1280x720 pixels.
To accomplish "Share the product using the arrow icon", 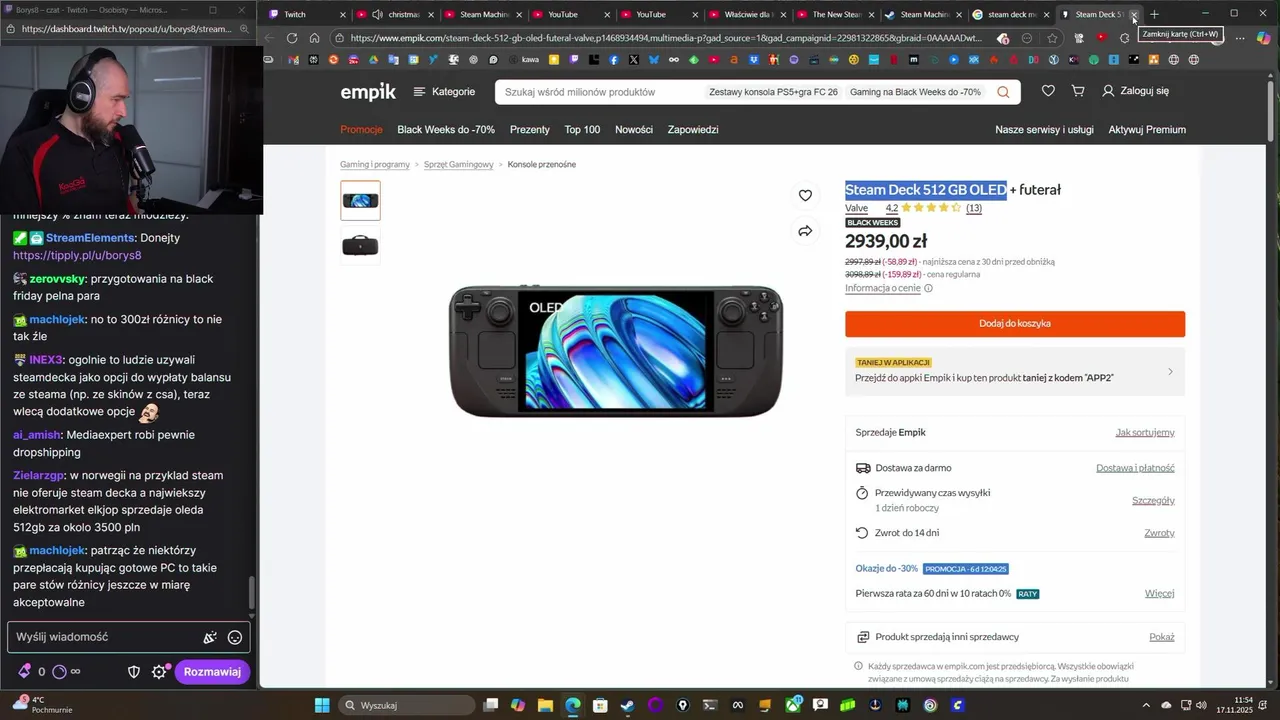I will (805, 231).
